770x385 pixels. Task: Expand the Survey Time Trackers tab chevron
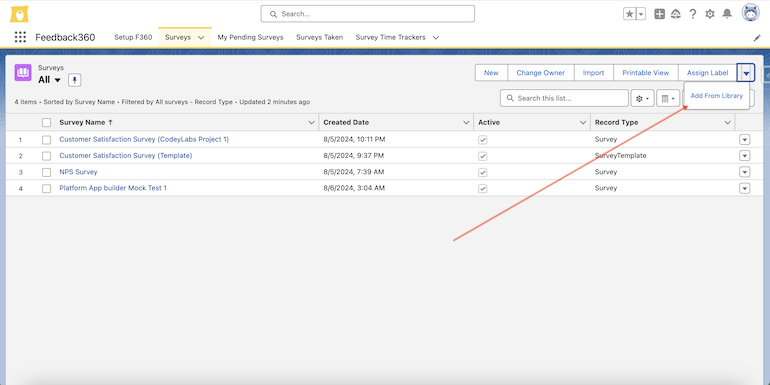click(436, 37)
